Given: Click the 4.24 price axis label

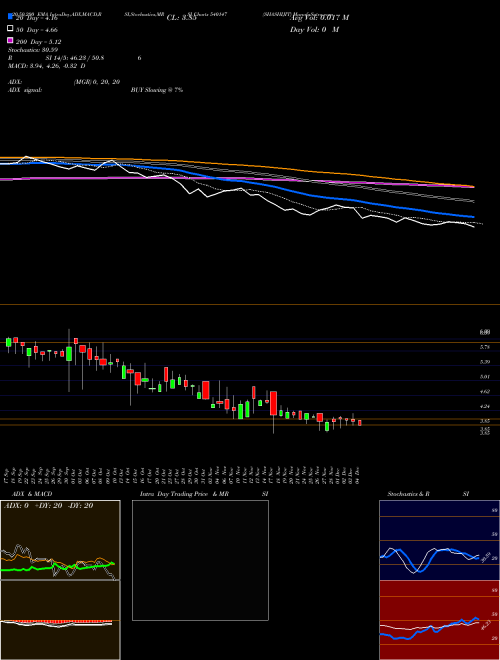Looking at the screenshot, I should pyautogui.click(x=484, y=406).
